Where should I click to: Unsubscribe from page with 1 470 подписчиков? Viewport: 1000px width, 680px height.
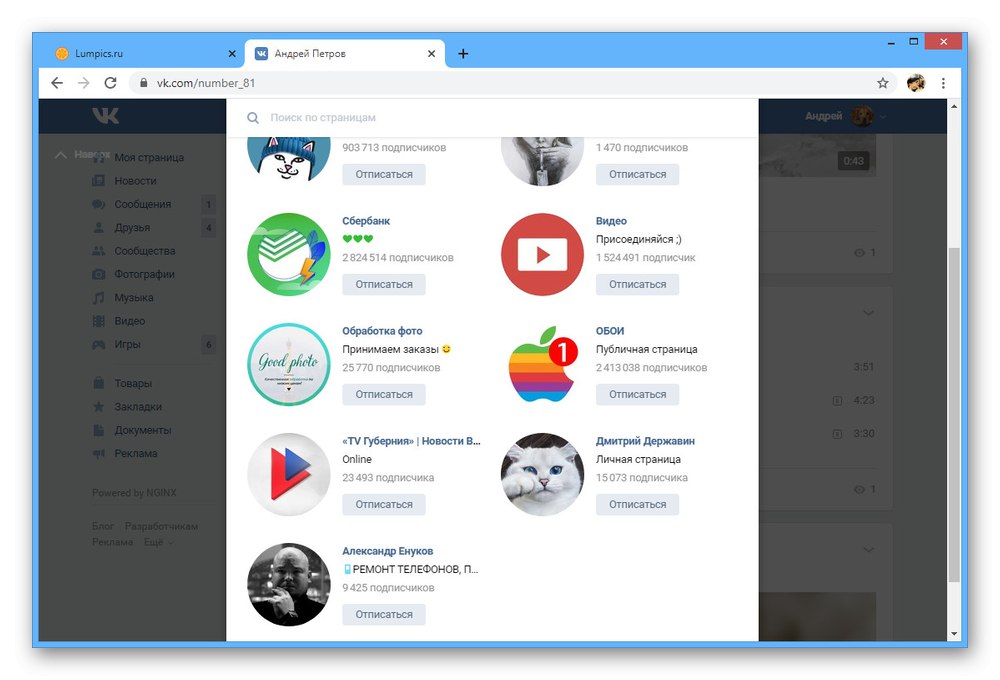point(637,174)
